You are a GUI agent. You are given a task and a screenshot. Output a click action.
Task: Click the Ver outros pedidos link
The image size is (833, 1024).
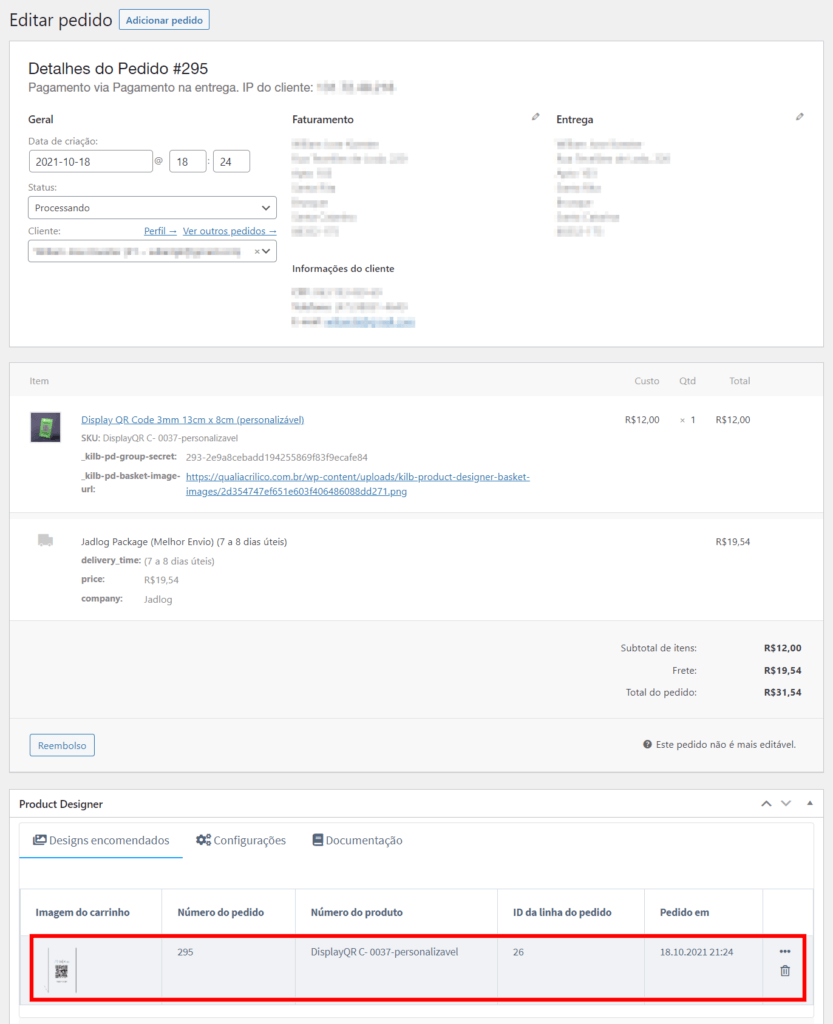pyautogui.click(x=229, y=231)
